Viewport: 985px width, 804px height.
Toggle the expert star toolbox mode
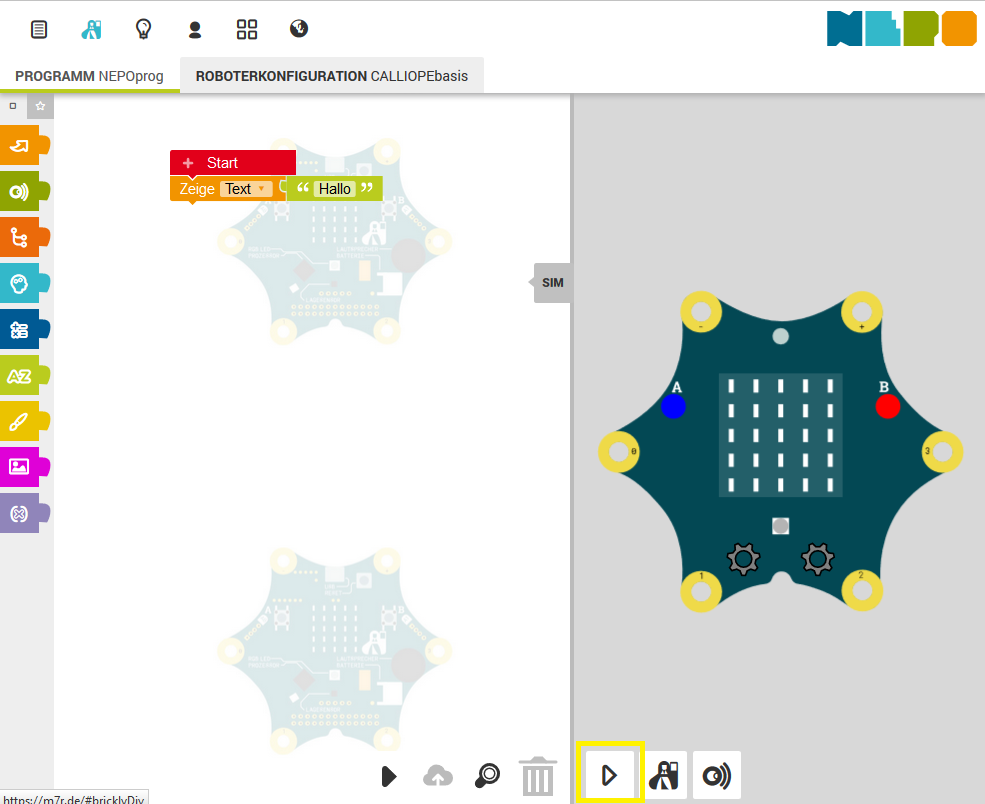point(40,105)
